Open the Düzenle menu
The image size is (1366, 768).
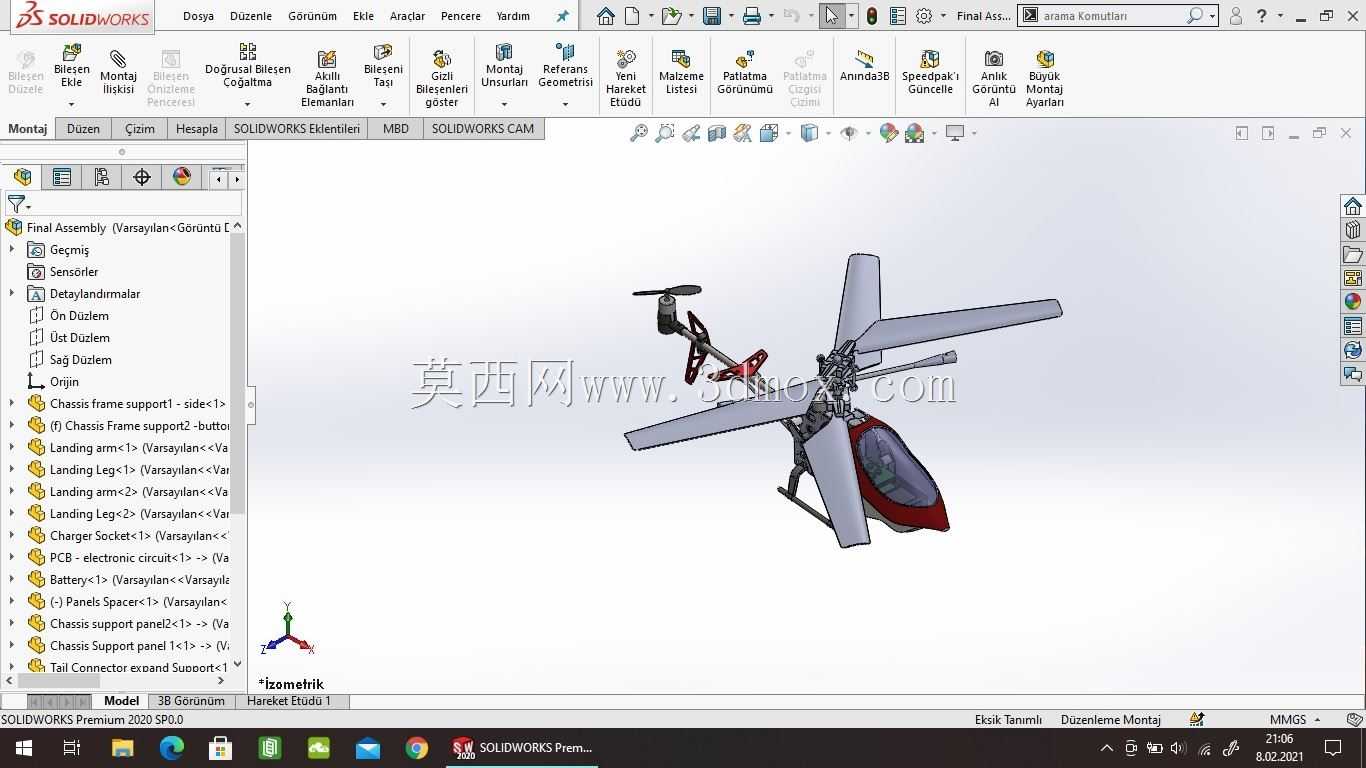pyautogui.click(x=250, y=16)
